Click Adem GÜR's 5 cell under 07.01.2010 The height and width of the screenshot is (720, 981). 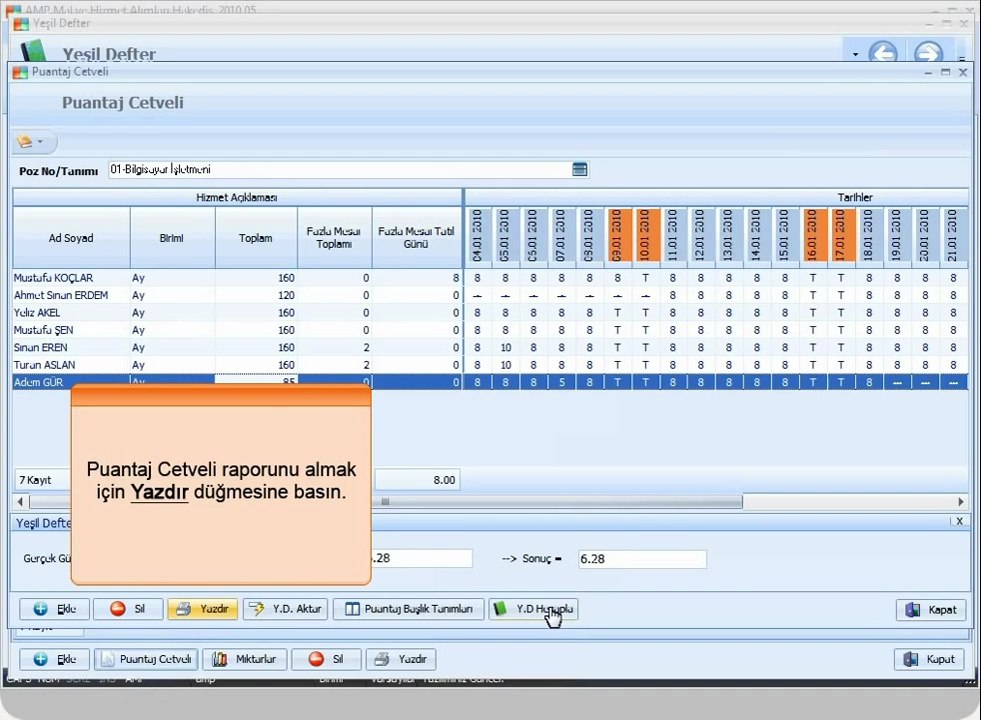pos(561,382)
